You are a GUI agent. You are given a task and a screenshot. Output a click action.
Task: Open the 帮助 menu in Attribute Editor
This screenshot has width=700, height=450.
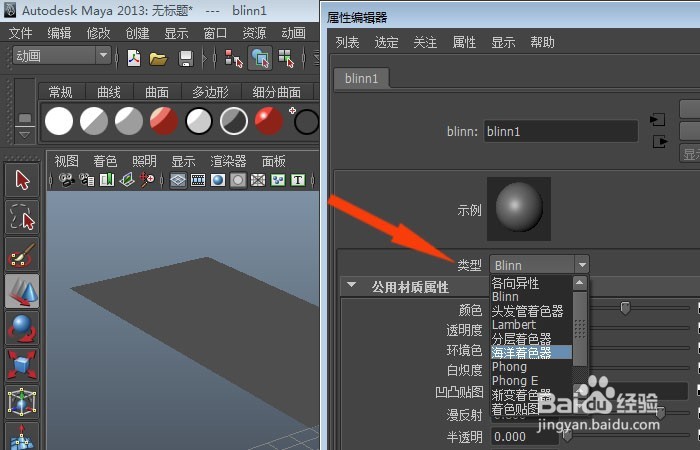(542, 42)
